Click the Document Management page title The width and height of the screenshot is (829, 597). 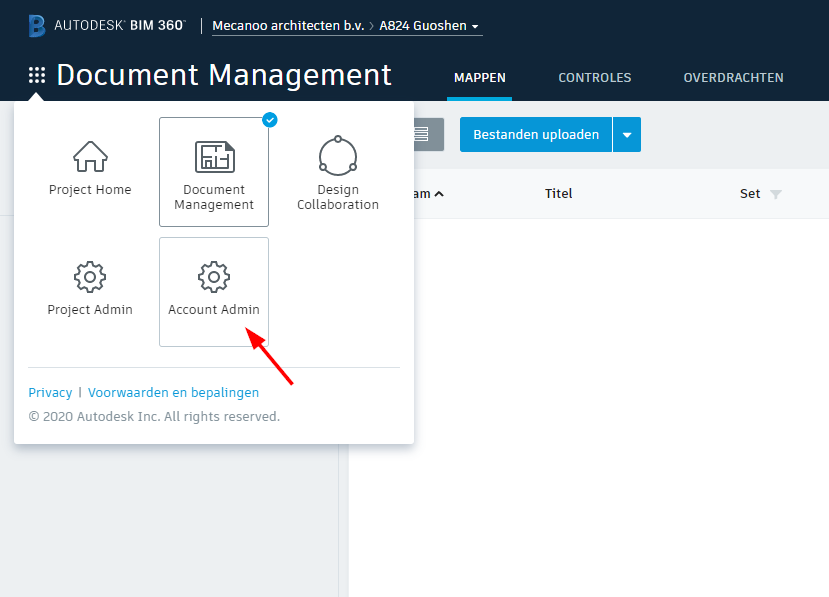224,75
